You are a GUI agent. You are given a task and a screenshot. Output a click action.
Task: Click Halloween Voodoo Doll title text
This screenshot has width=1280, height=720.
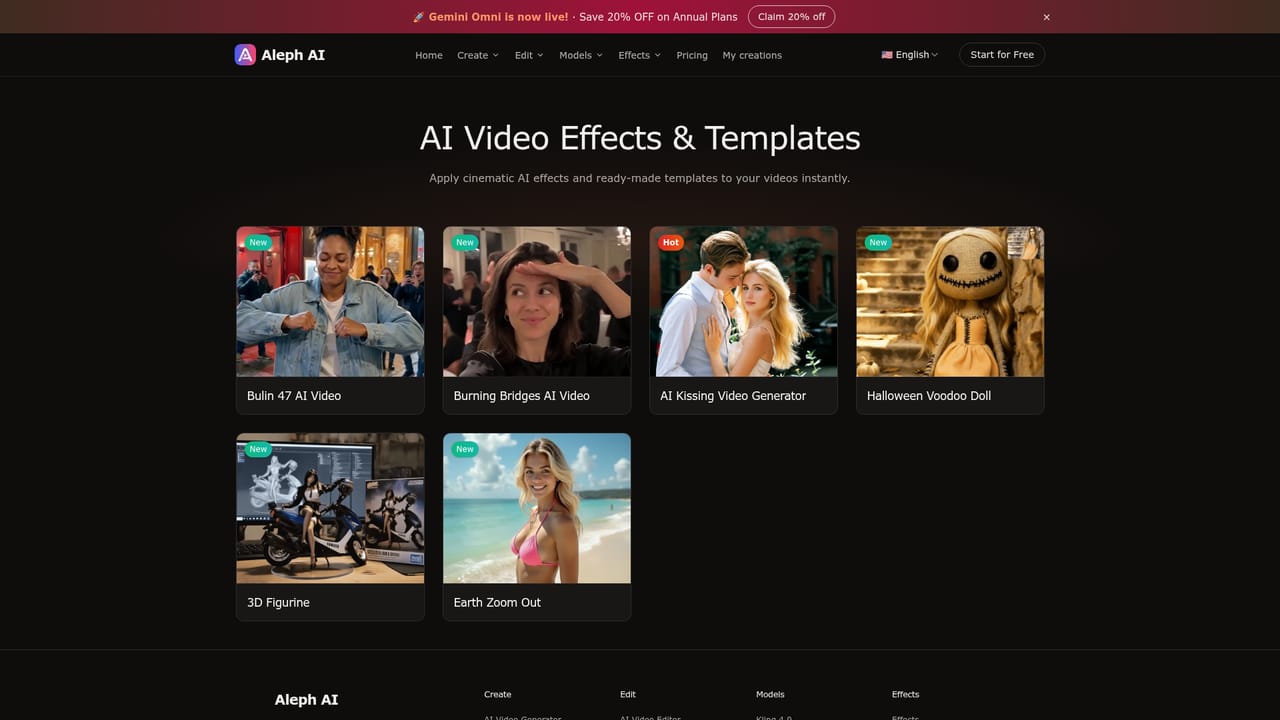[x=929, y=396]
